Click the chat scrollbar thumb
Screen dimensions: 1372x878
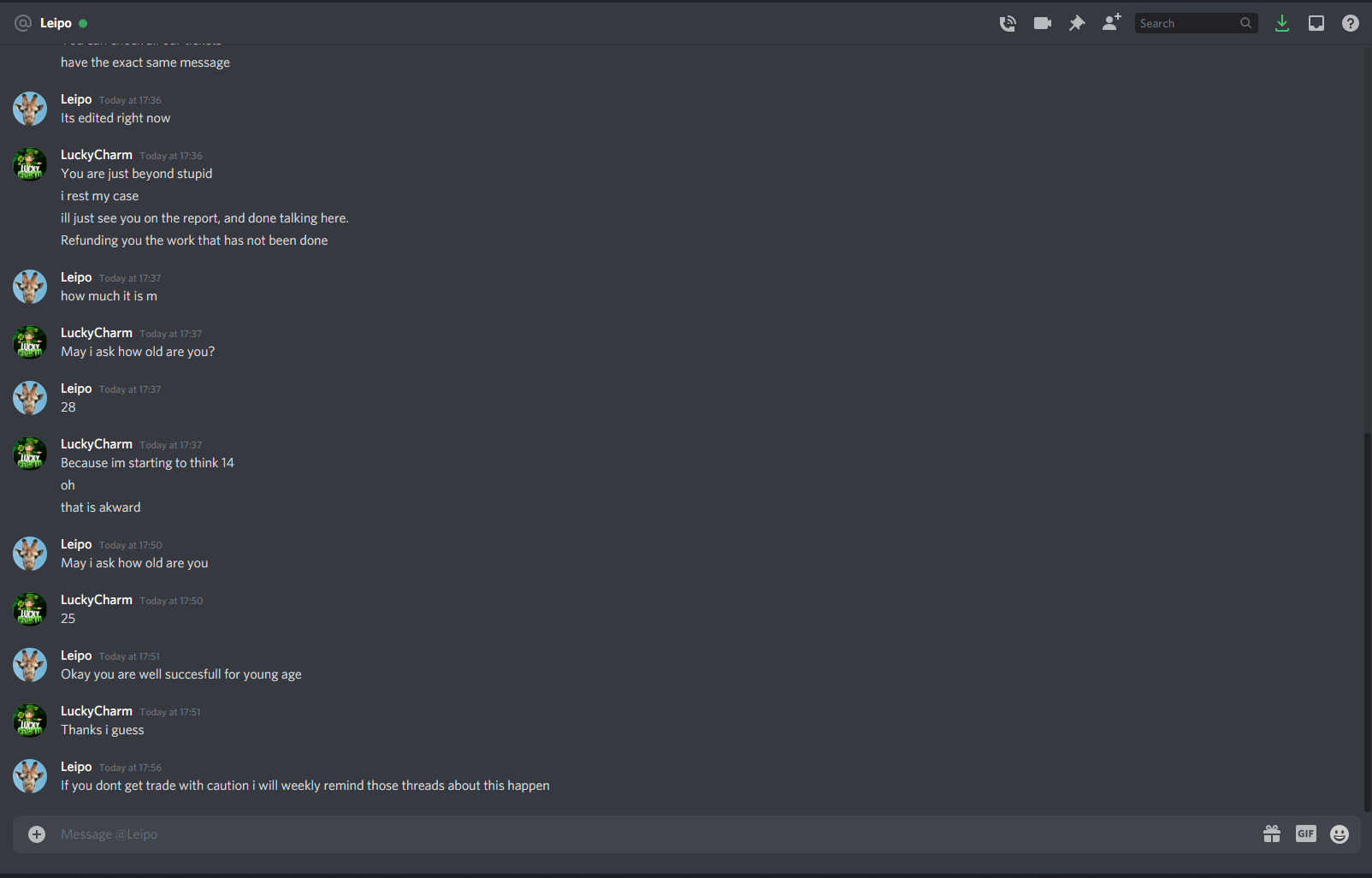tap(1367, 622)
